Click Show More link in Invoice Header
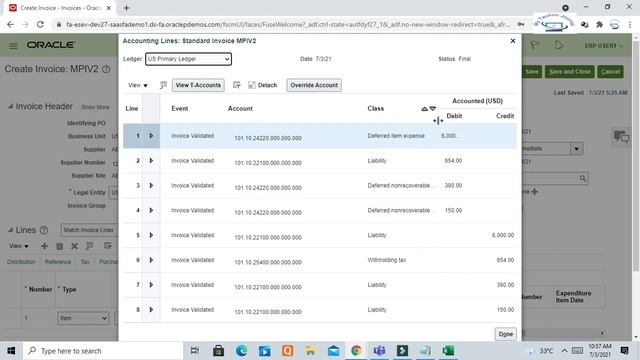The height and width of the screenshot is (360, 640). 95,107
